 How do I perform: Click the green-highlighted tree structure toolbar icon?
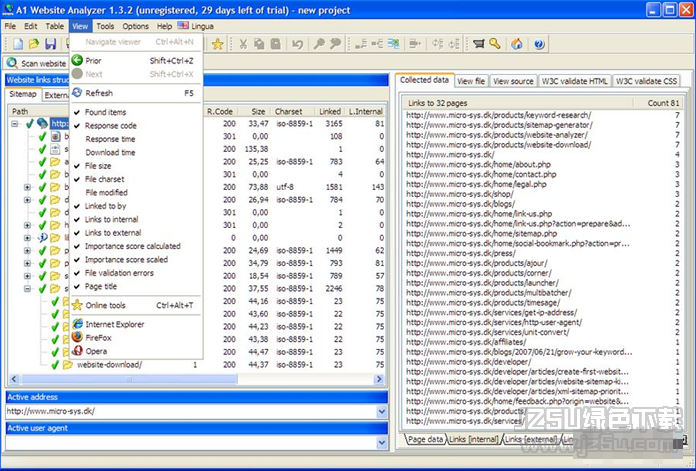tap(393, 44)
